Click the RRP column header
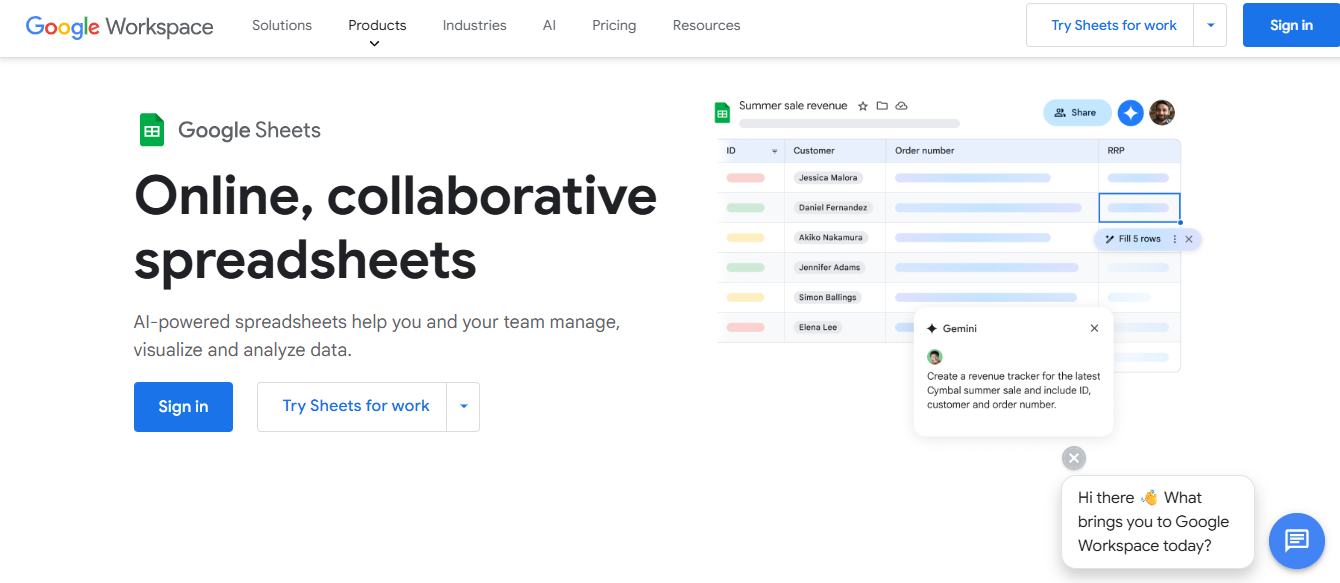1340x583 pixels. coord(1116,151)
